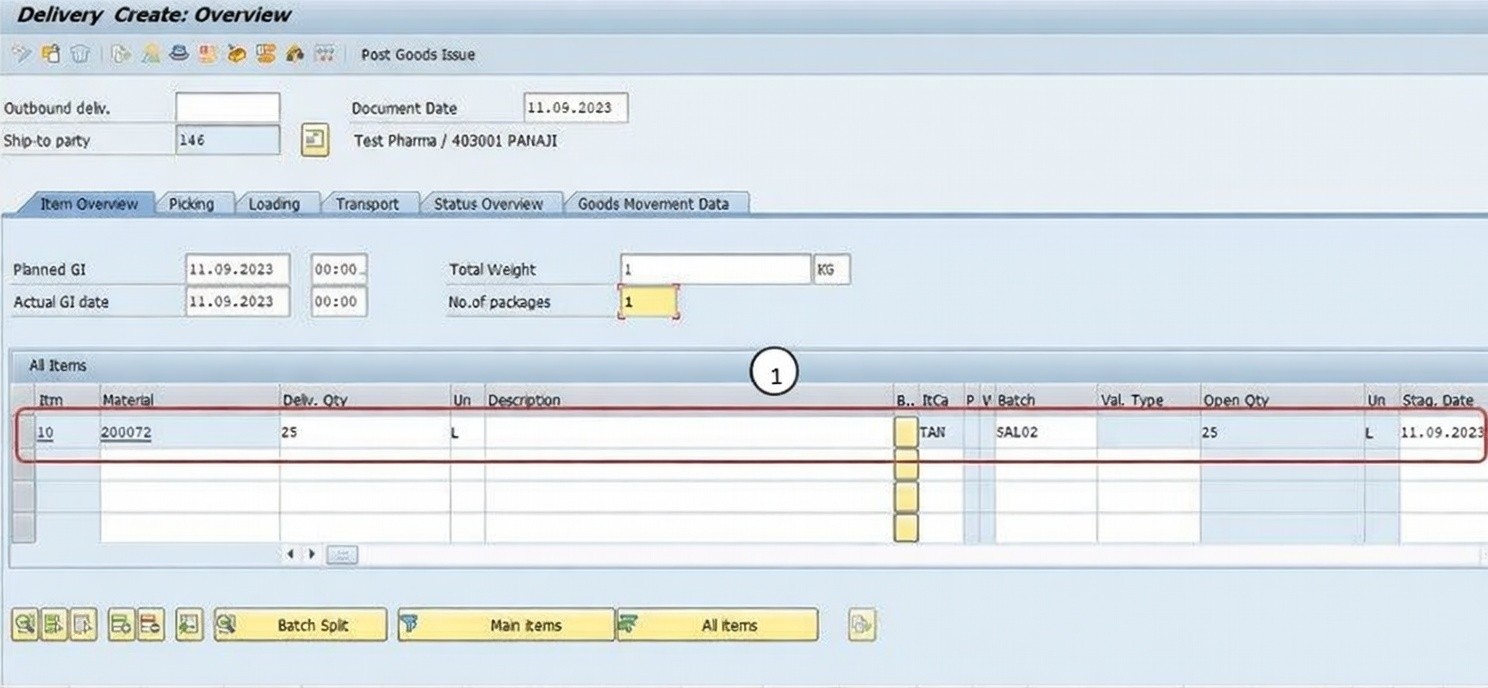Screen dimensions: 1488x688
Task: Click the table horizontal scroll right arrow
Action: click(312, 554)
